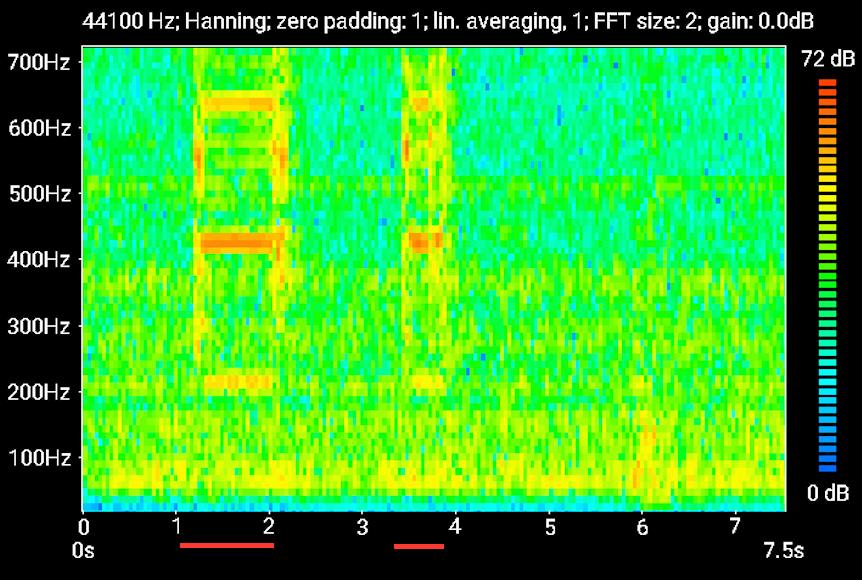Click the 5 tick on time axis

pyautogui.click(x=550, y=527)
